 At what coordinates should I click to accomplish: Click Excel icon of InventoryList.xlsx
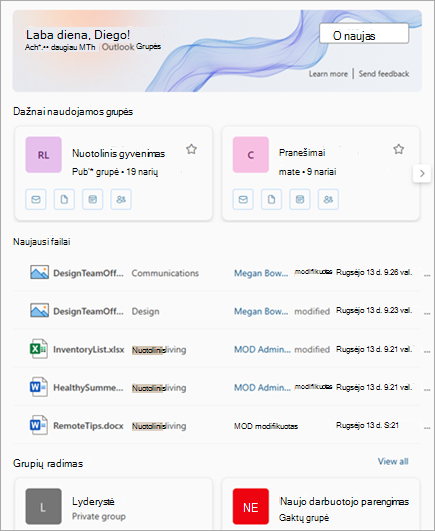click(39, 349)
